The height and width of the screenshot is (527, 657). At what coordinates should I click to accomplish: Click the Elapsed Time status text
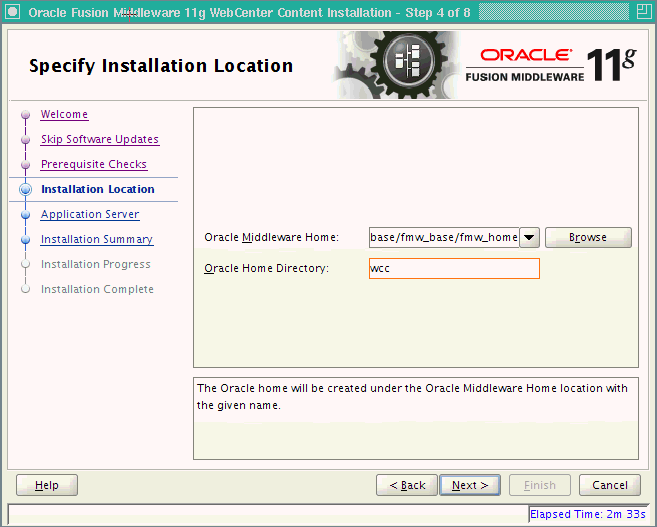pyautogui.click(x=588, y=514)
